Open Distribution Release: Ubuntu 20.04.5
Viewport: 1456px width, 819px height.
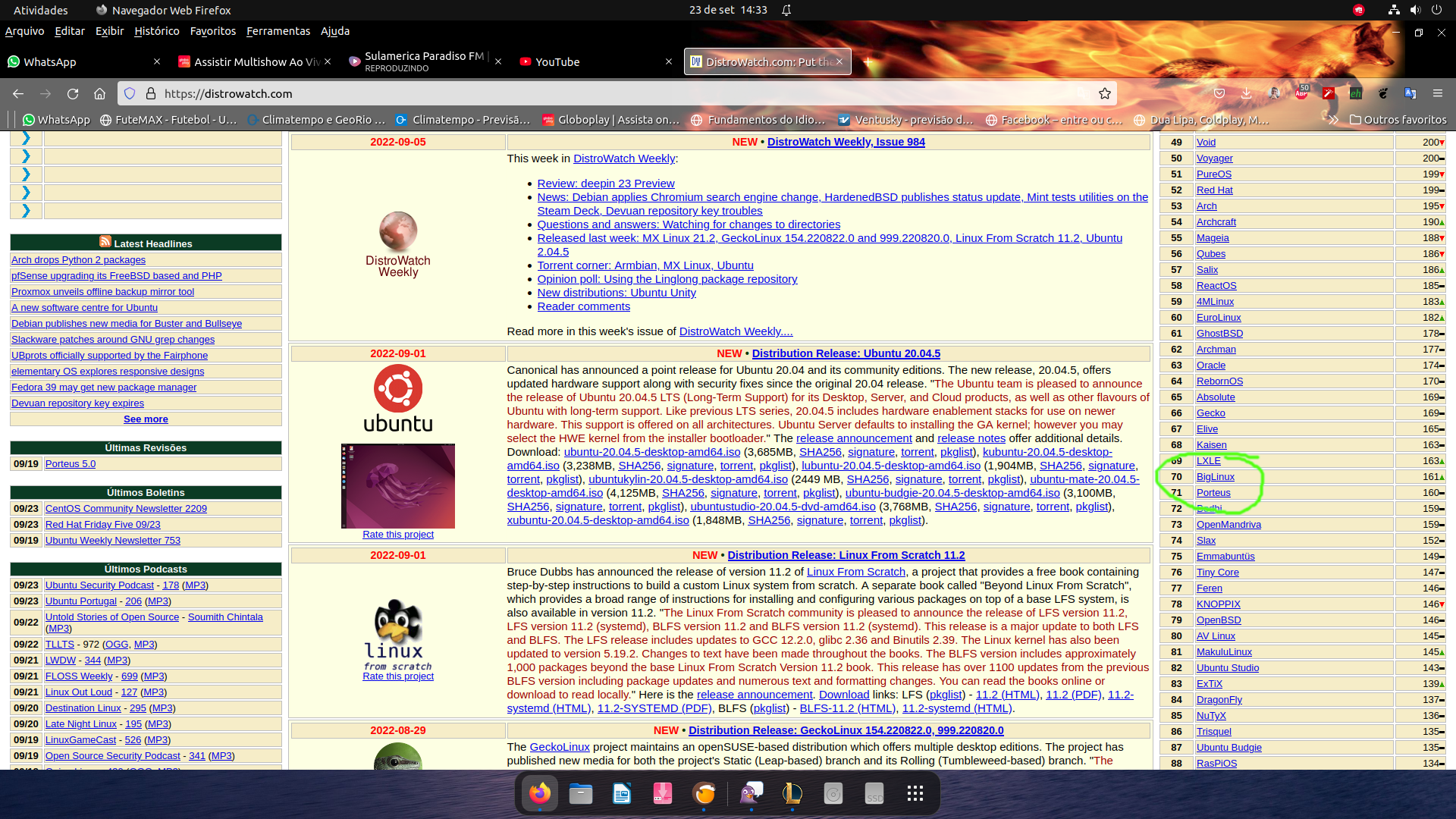click(x=846, y=353)
